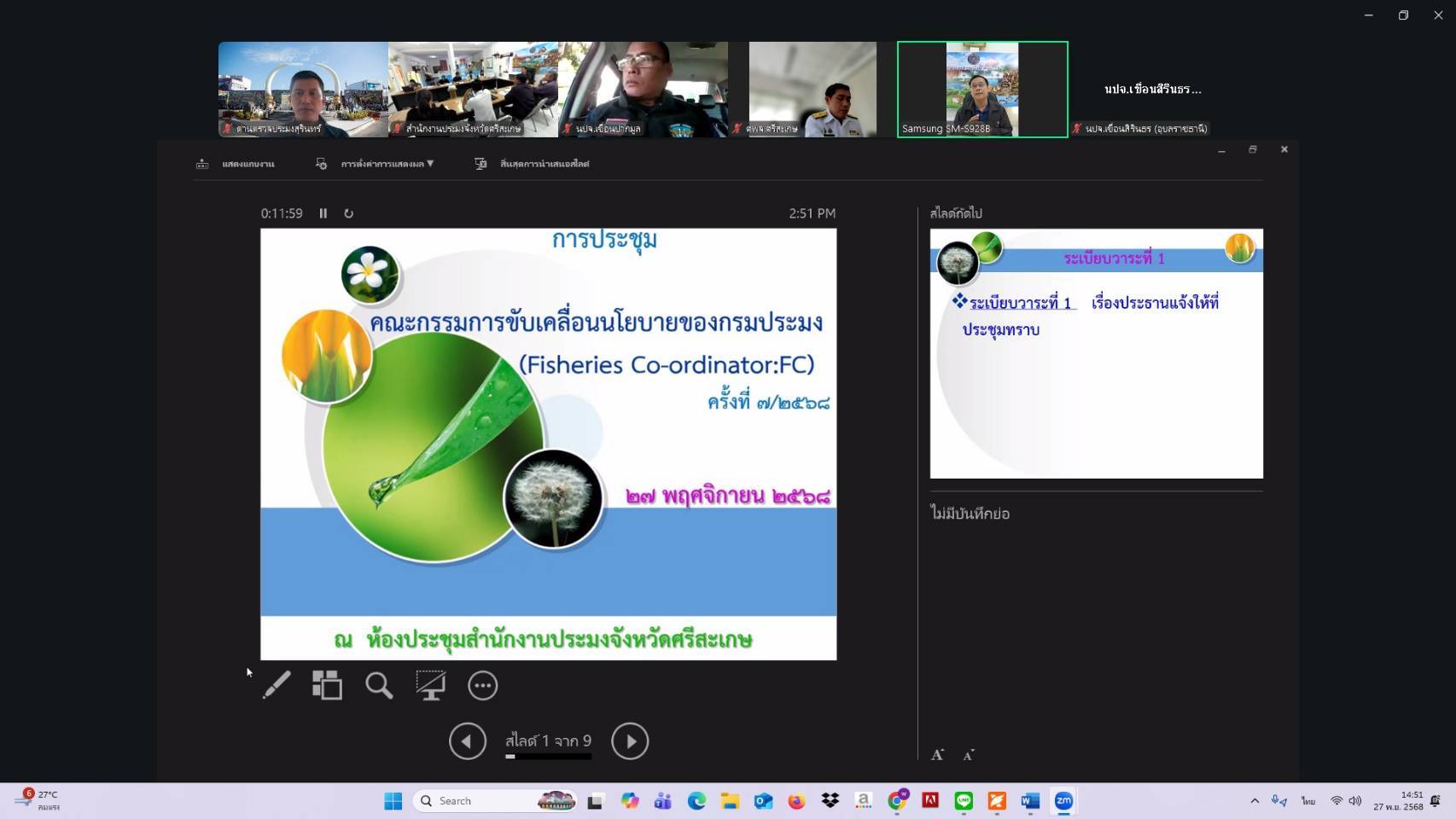
Task: Go back to the previous slide arrow
Action: [x=468, y=741]
